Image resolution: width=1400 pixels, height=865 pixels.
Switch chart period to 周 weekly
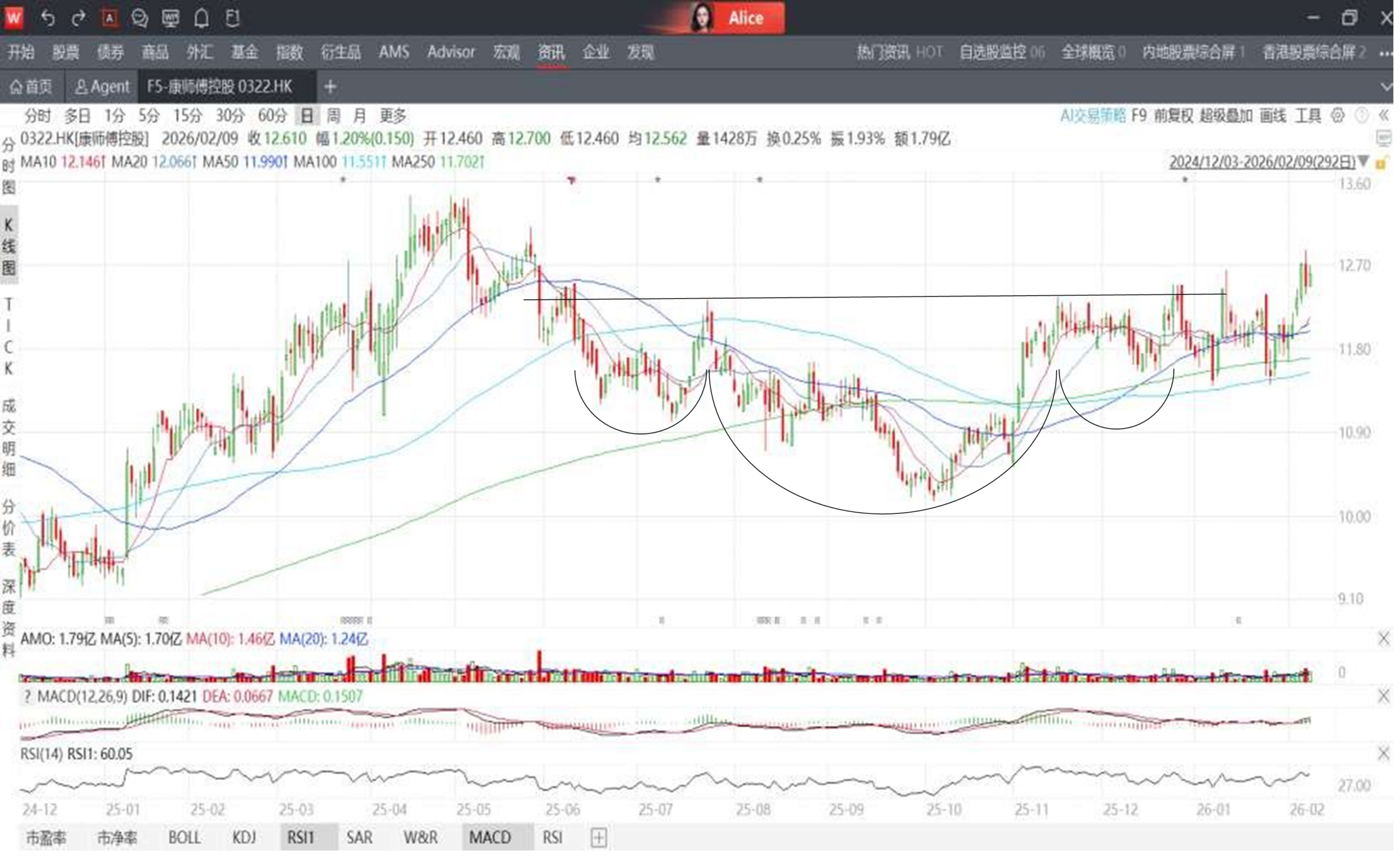[334, 116]
